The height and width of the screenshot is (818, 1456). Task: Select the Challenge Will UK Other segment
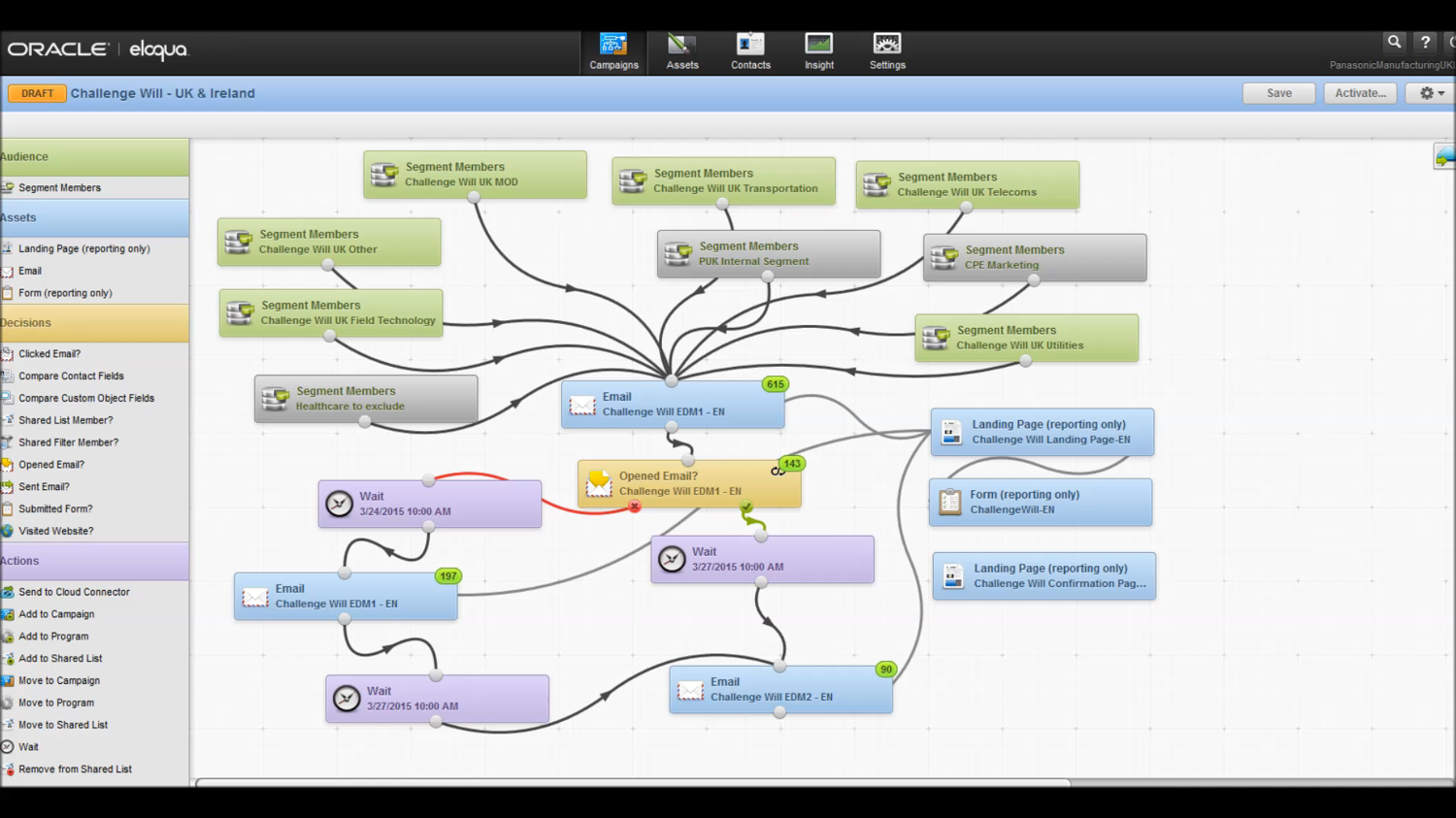coord(329,242)
